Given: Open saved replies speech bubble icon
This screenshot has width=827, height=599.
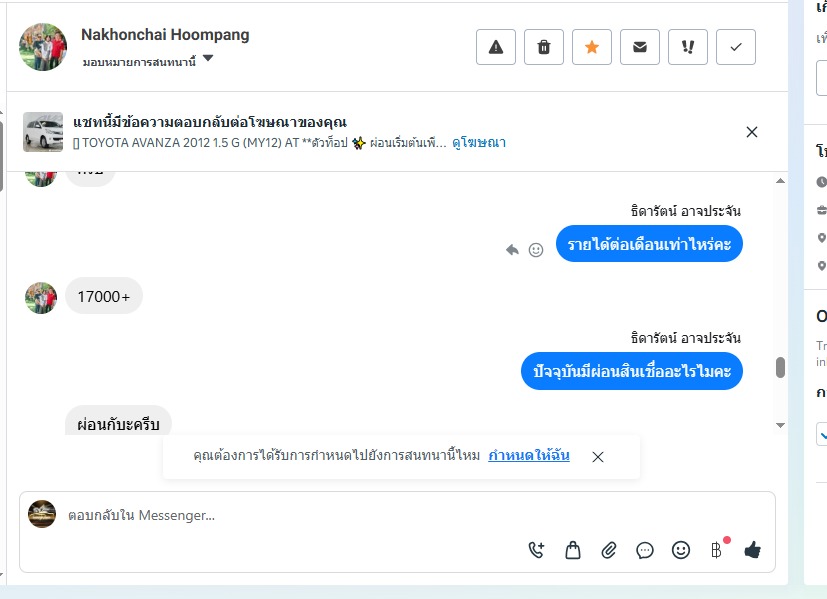Looking at the screenshot, I should point(645,550).
